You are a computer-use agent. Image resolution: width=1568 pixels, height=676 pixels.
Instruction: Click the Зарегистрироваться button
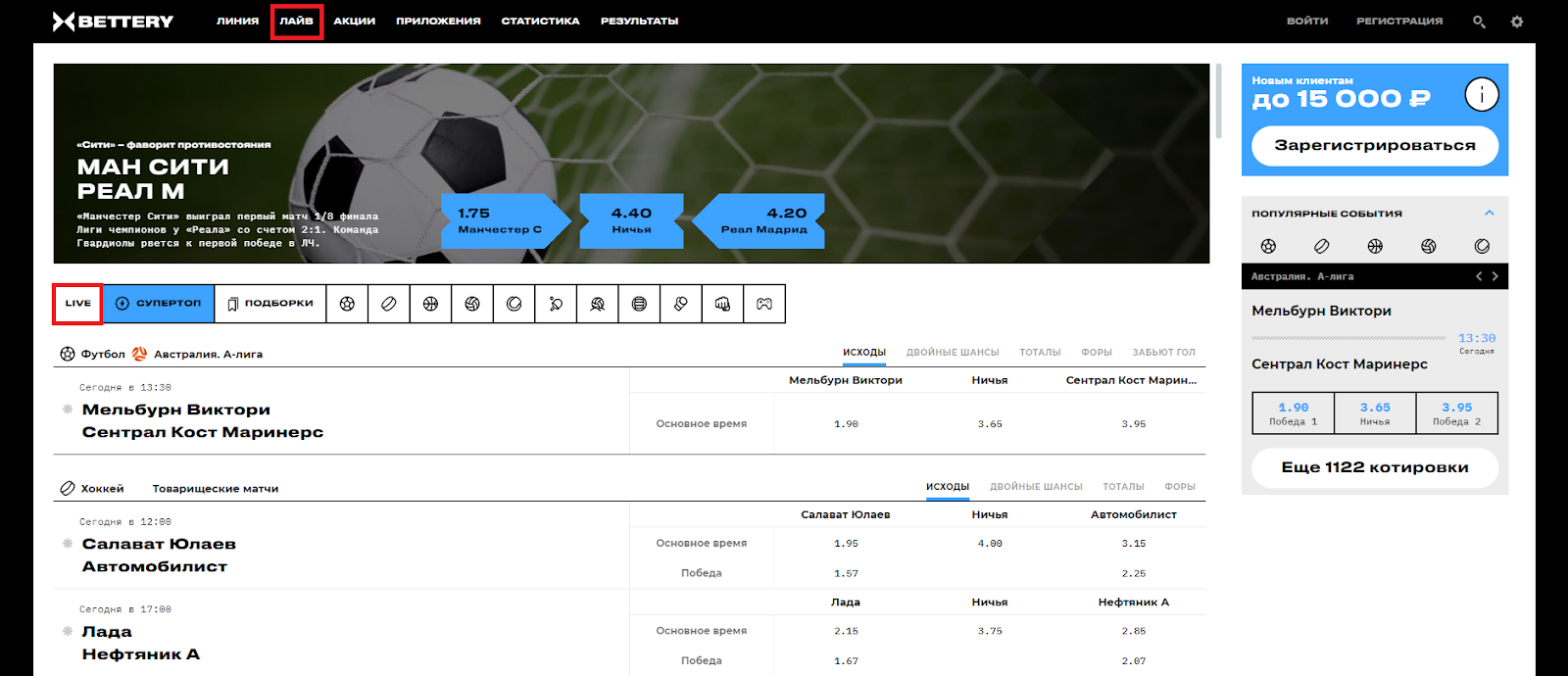click(x=1374, y=145)
